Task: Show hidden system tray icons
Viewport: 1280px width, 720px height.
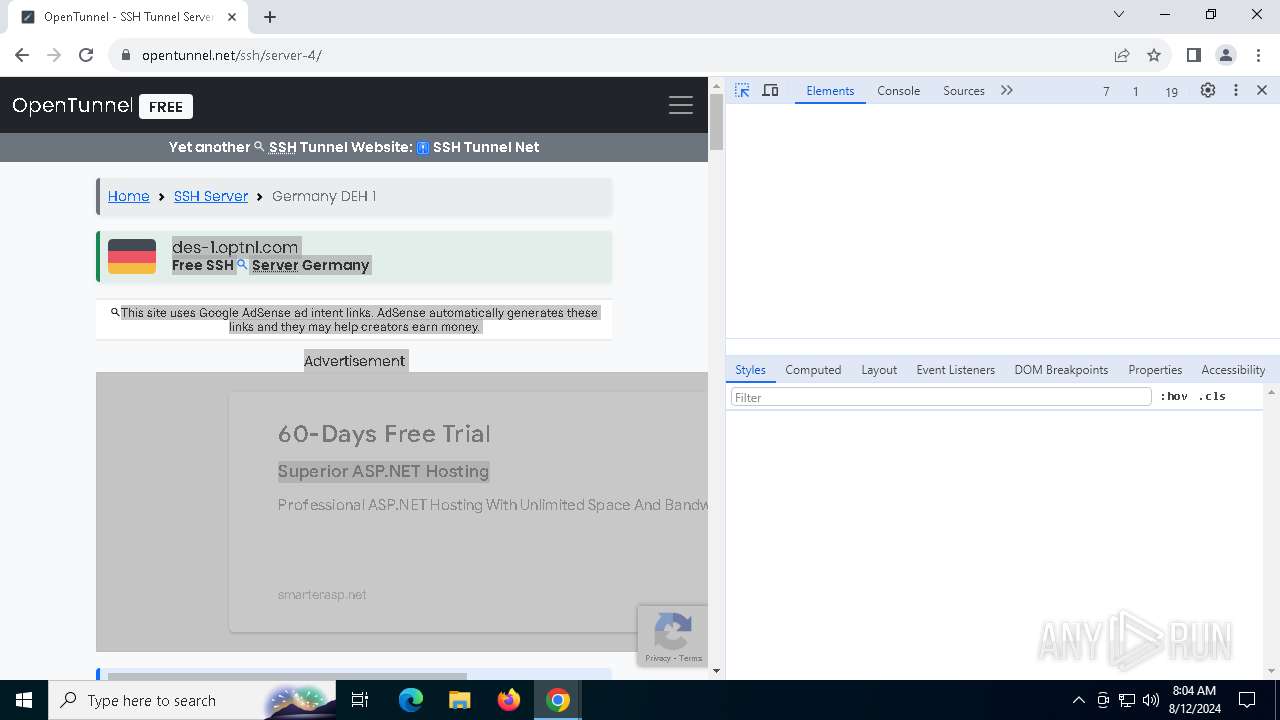Action: pyautogui.click(x=1078, y=700)
